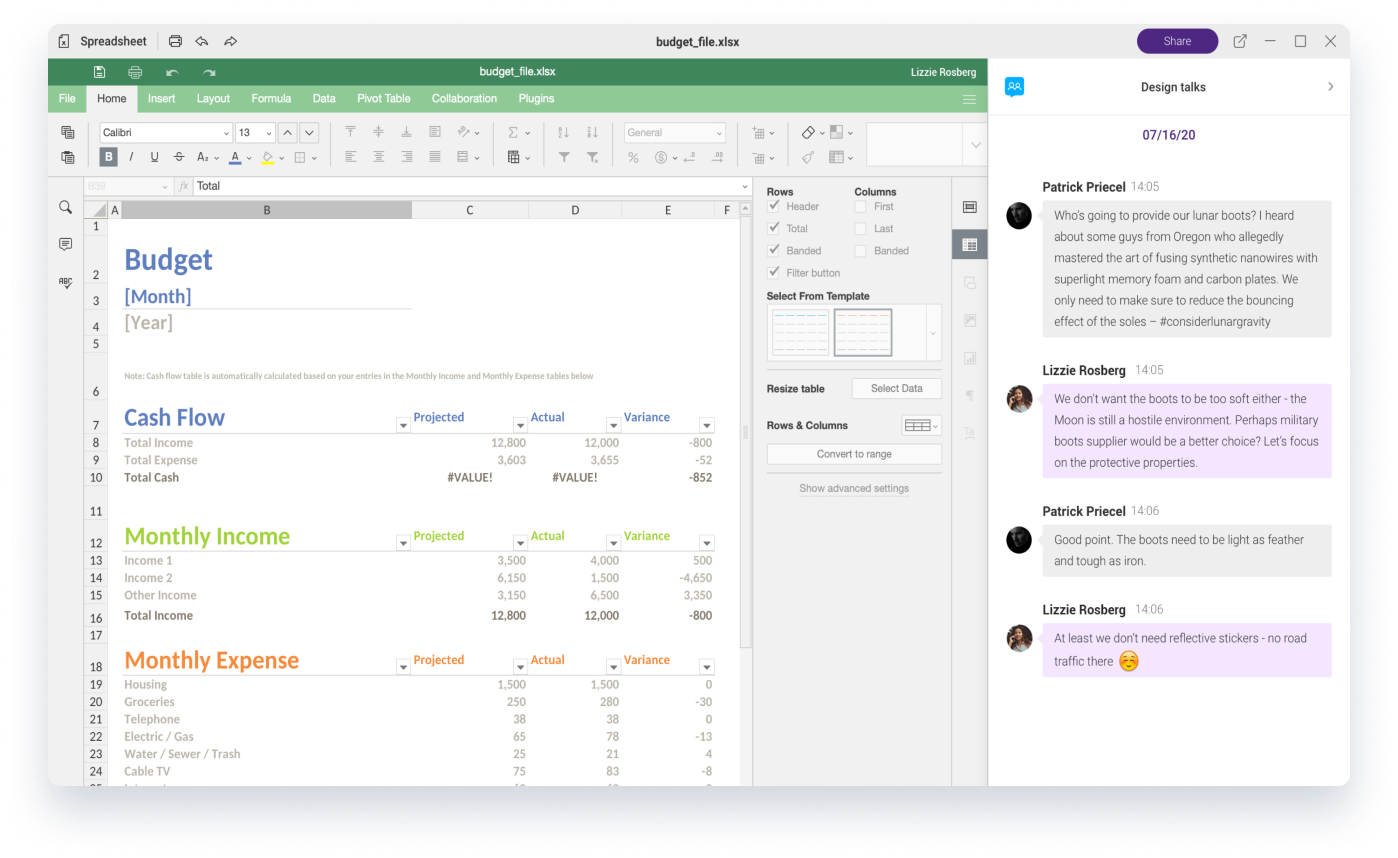
Task: Click the filter funnel icon
Action: coord(564,157)
